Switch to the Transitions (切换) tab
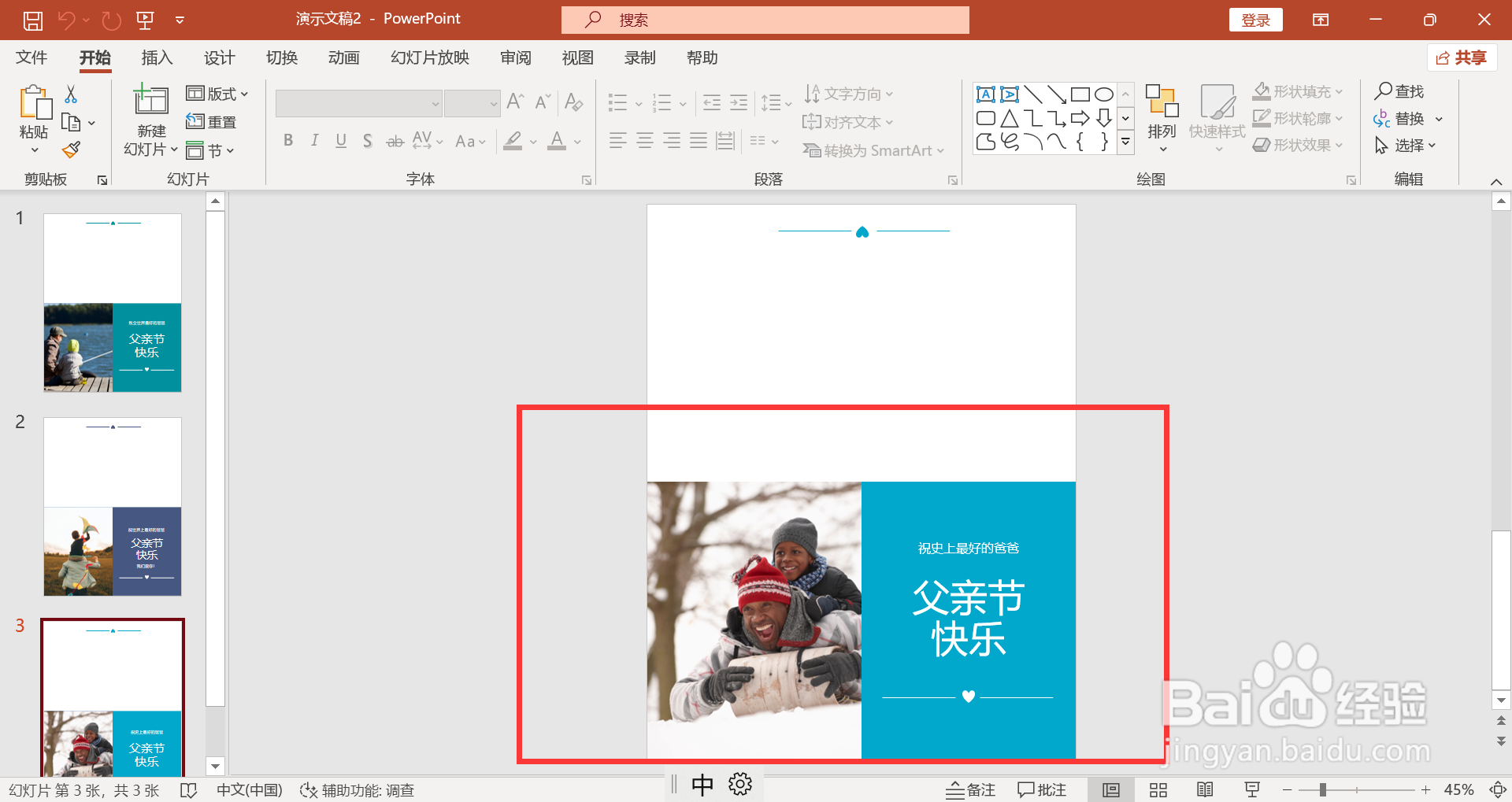Viewport: 1512px width, 802px height. (x=281, y=57)
